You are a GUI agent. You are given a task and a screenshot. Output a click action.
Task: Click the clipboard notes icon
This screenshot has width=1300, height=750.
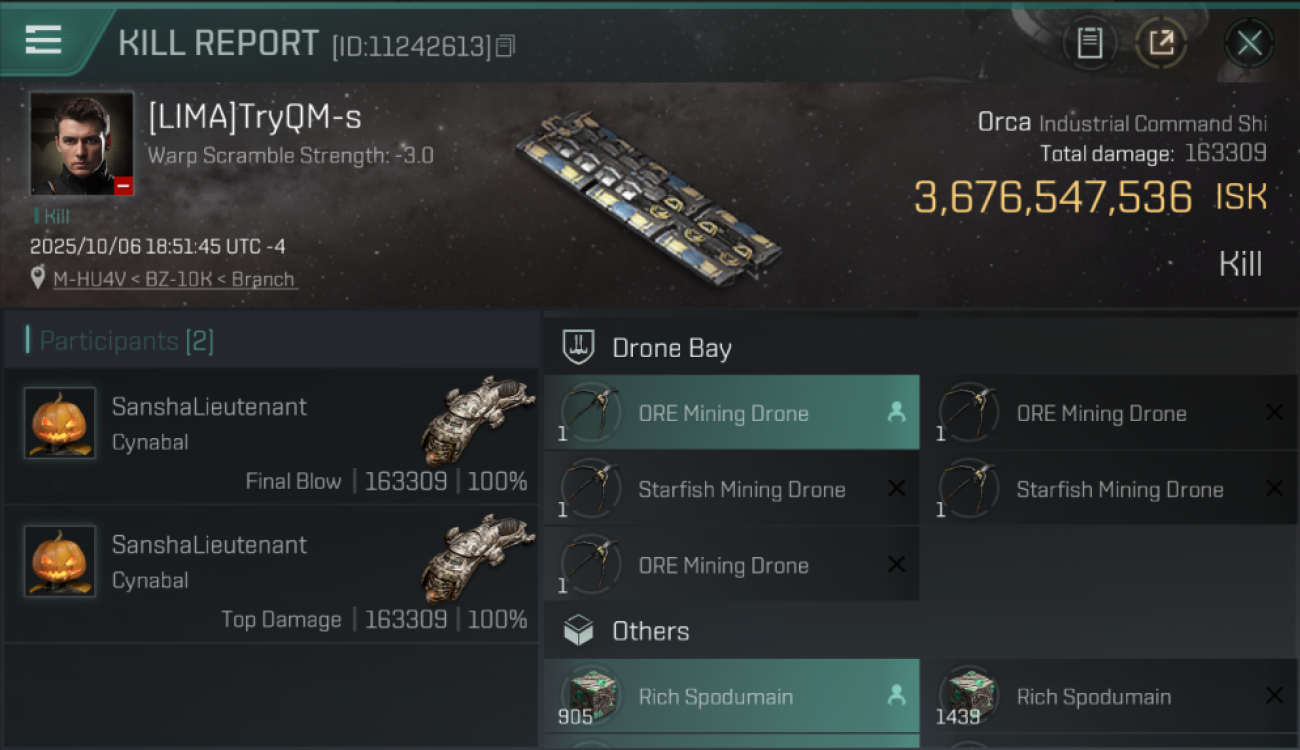(1089, 43)
